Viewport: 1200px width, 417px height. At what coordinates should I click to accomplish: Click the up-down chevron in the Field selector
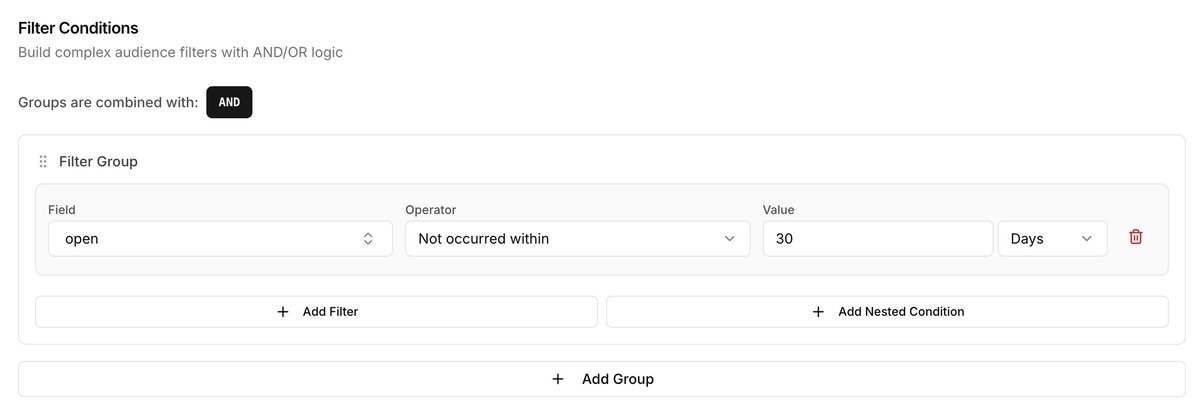[x=368, y=239]
